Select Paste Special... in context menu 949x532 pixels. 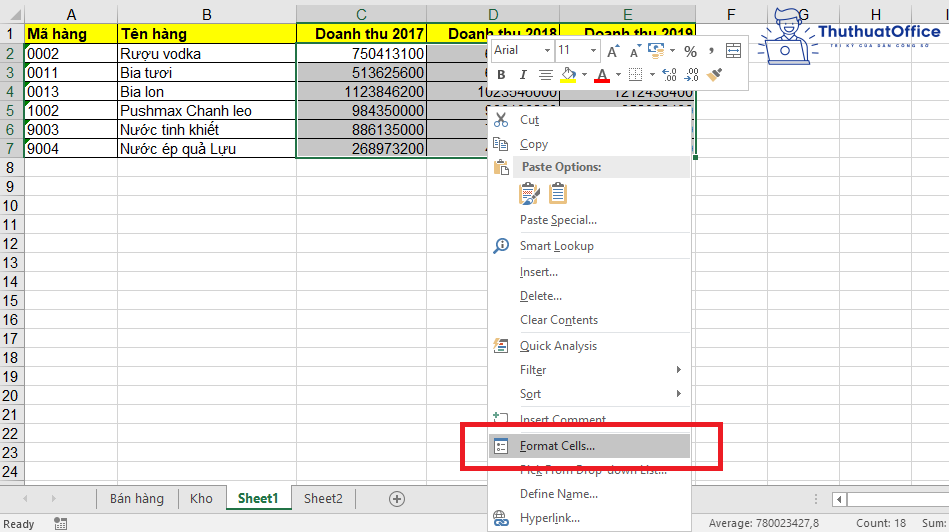pos(589,220)
